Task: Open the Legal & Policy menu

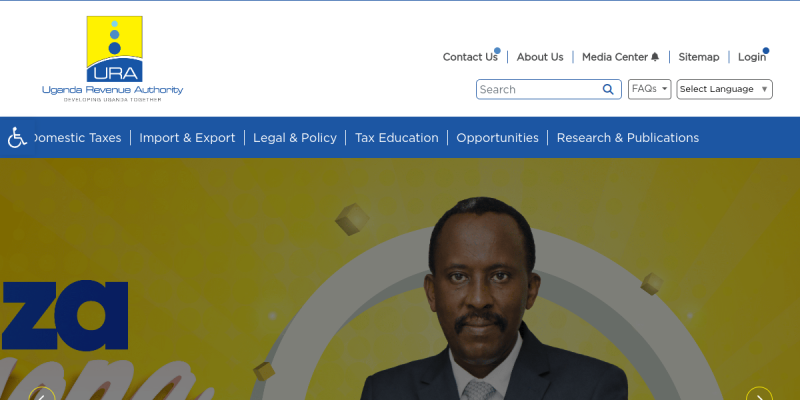Action: [295, 138]
